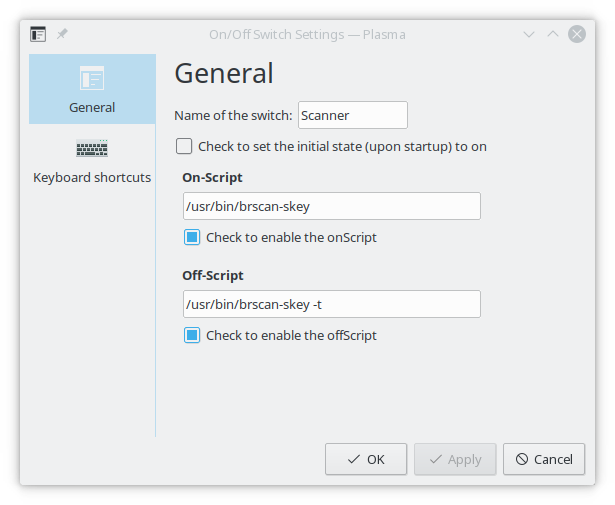Image resolution: width=615 pixels, height=505 pixels.
Task: Click the 'On-Script' section label
Action: click(x=212, y=178)
